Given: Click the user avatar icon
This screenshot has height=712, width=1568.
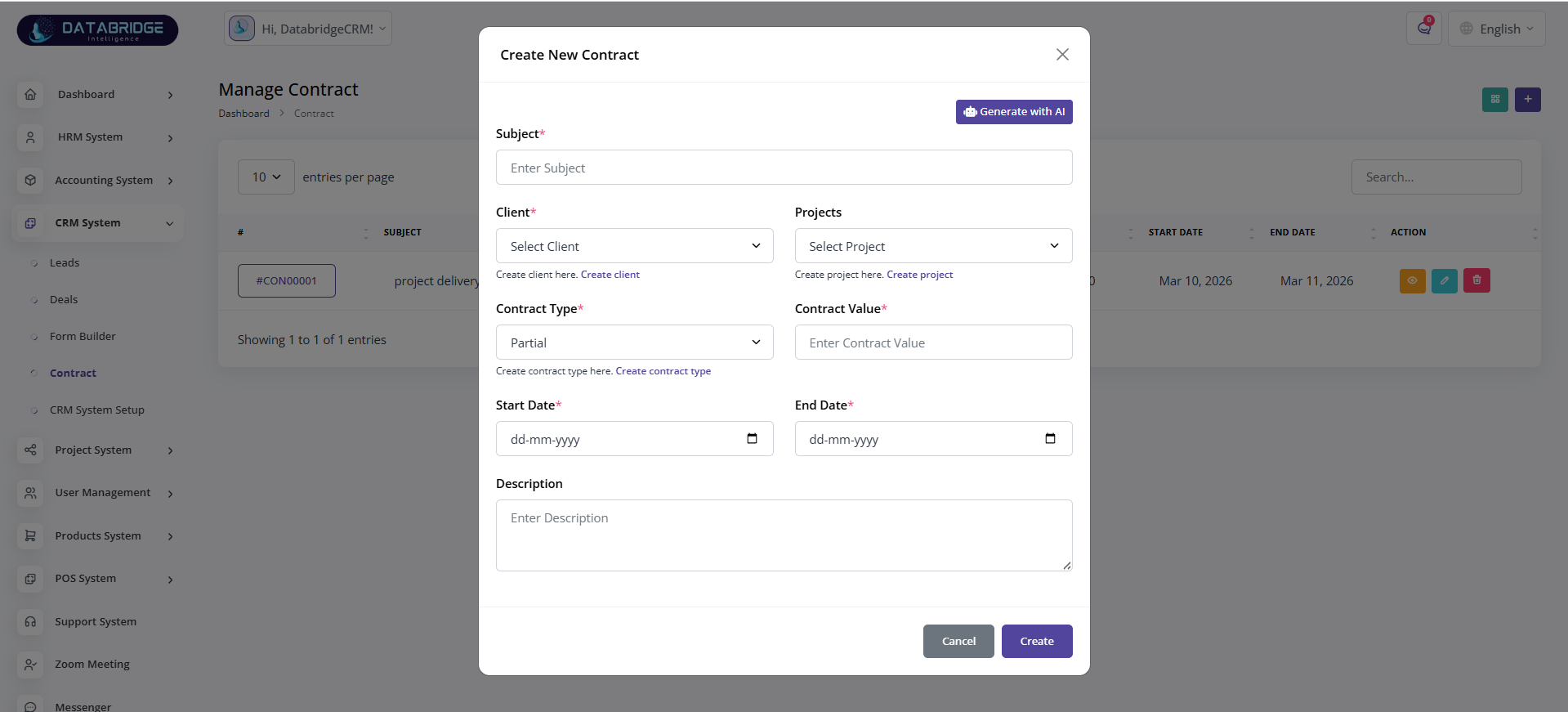Looking at the screenshot, I should 241,28.
